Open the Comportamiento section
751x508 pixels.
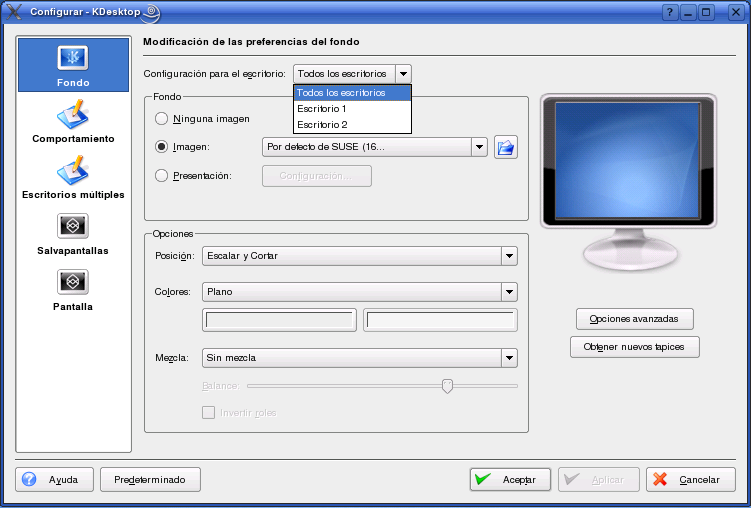click(x=73, y=121)
